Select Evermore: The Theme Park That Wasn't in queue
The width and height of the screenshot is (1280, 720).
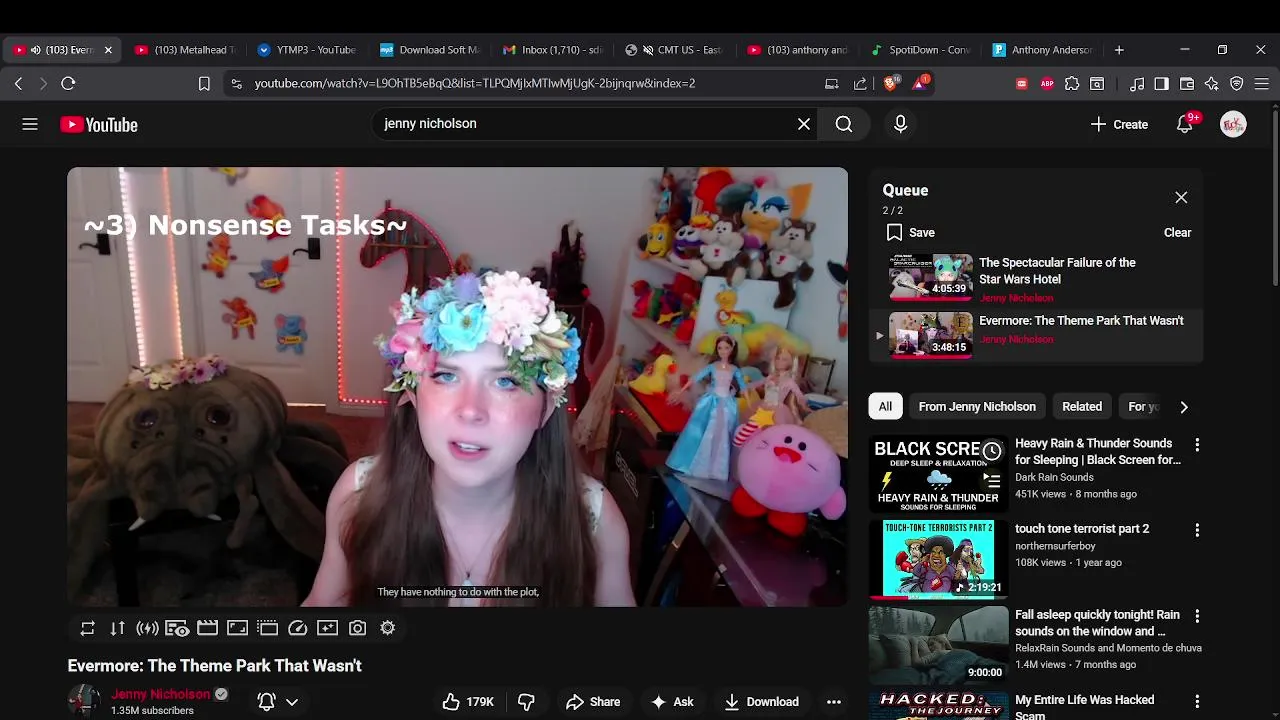tap(1034, 335)
